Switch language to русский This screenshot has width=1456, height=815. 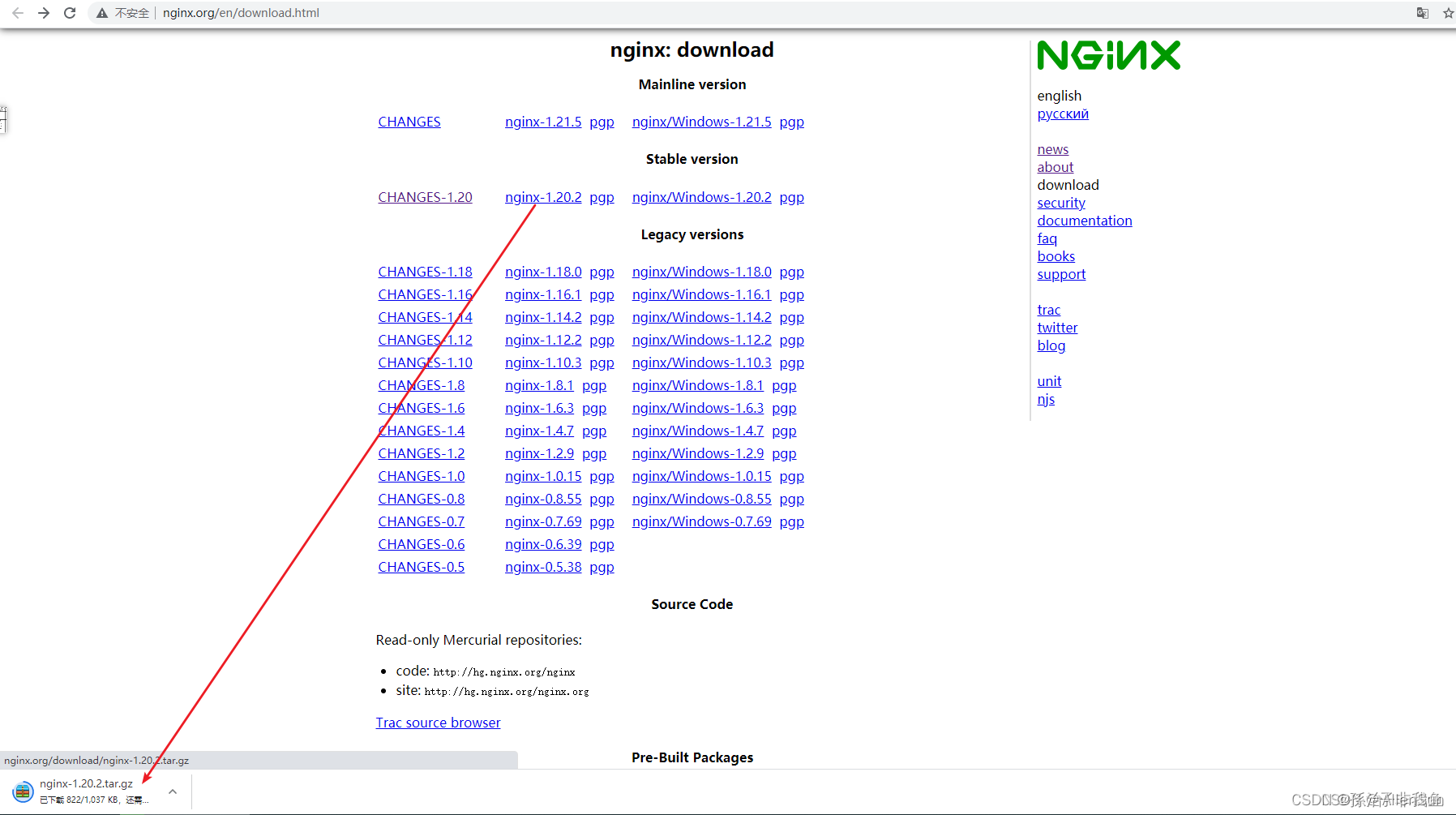1063,114
